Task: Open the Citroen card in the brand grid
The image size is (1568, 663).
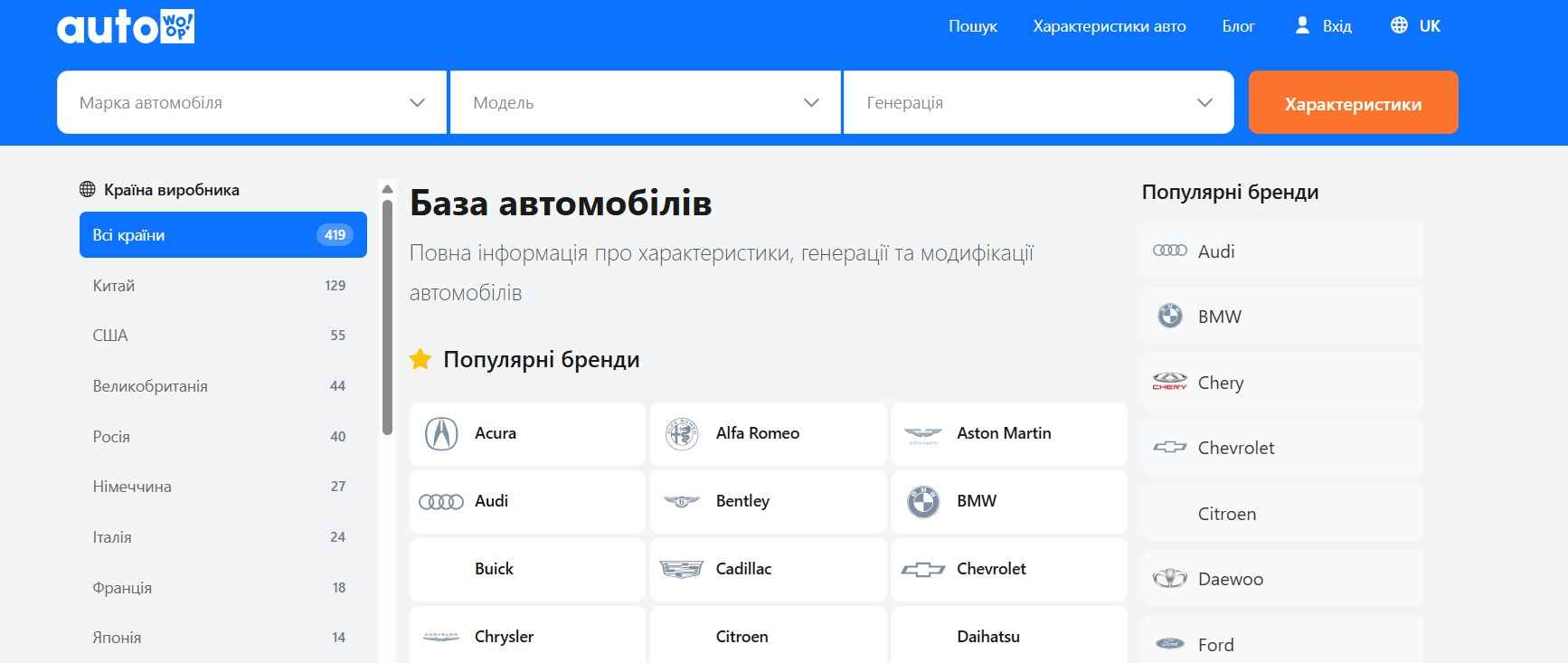Action: tap(768, 636)
